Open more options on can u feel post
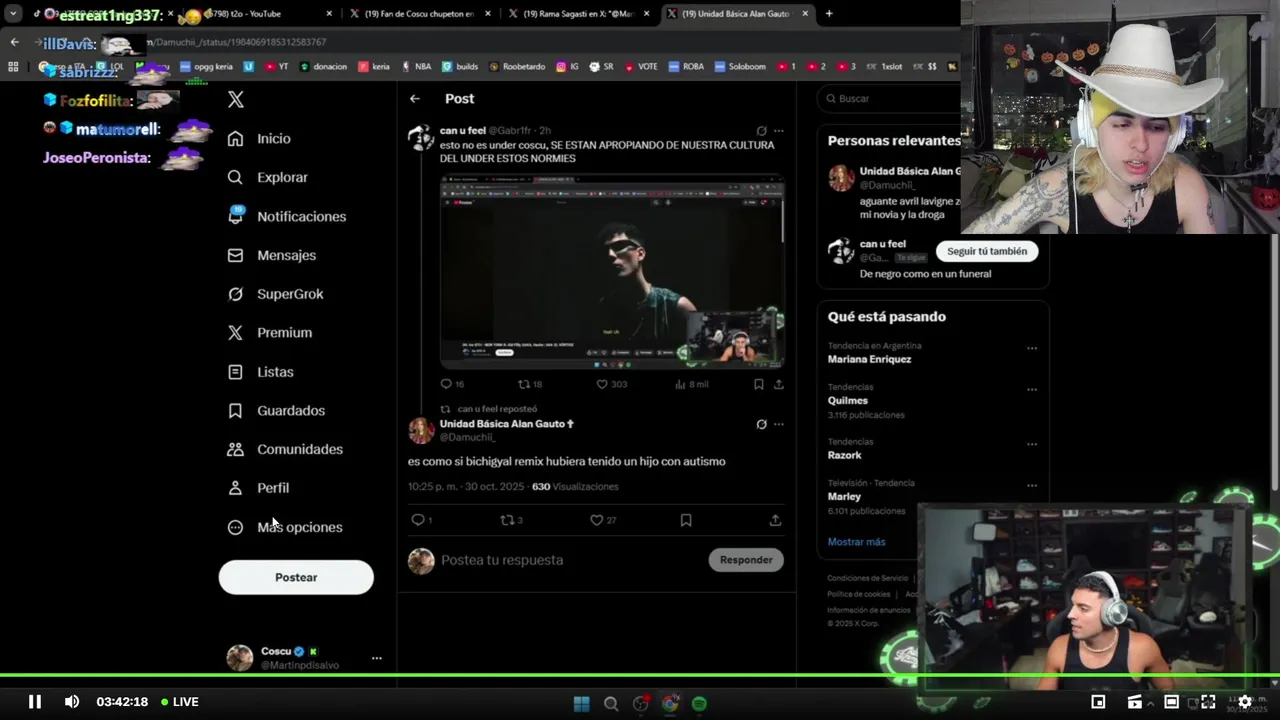 [x=779, y=131]
